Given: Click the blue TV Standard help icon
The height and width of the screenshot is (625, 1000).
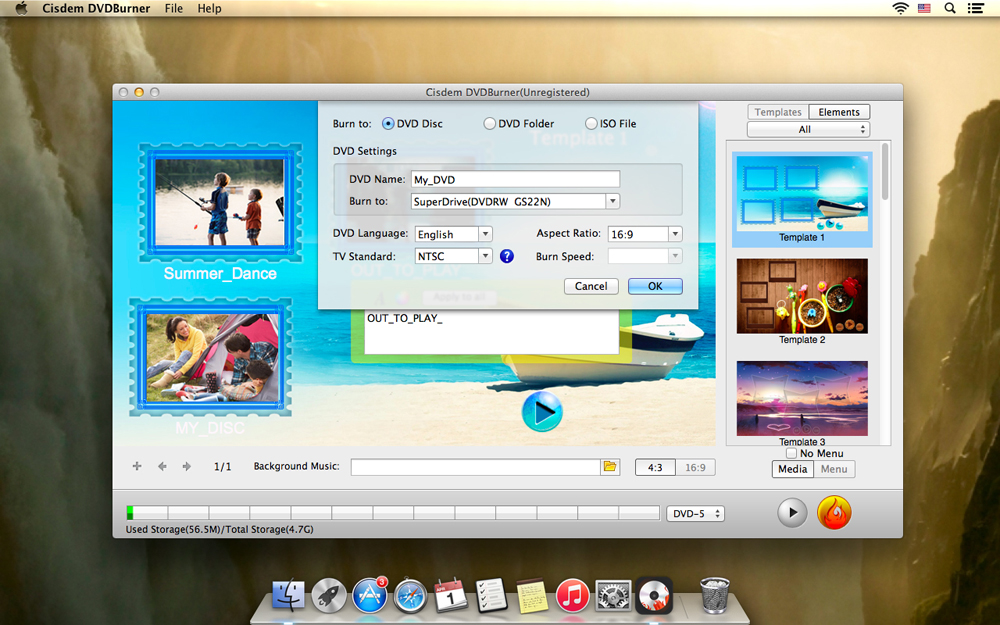Looking at the screenshot, I should 507,256.
